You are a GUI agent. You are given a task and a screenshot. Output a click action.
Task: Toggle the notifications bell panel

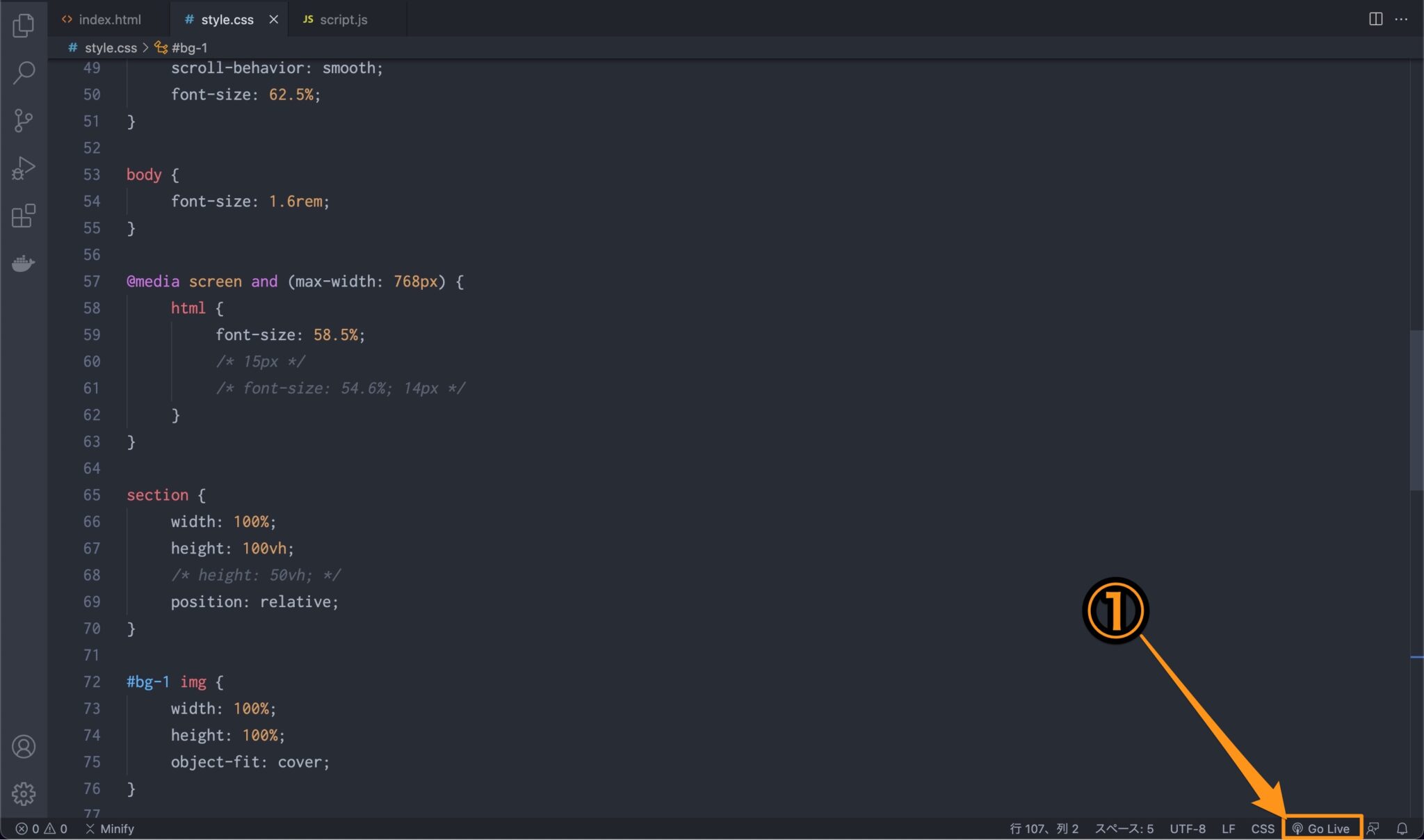[1402, 828]
